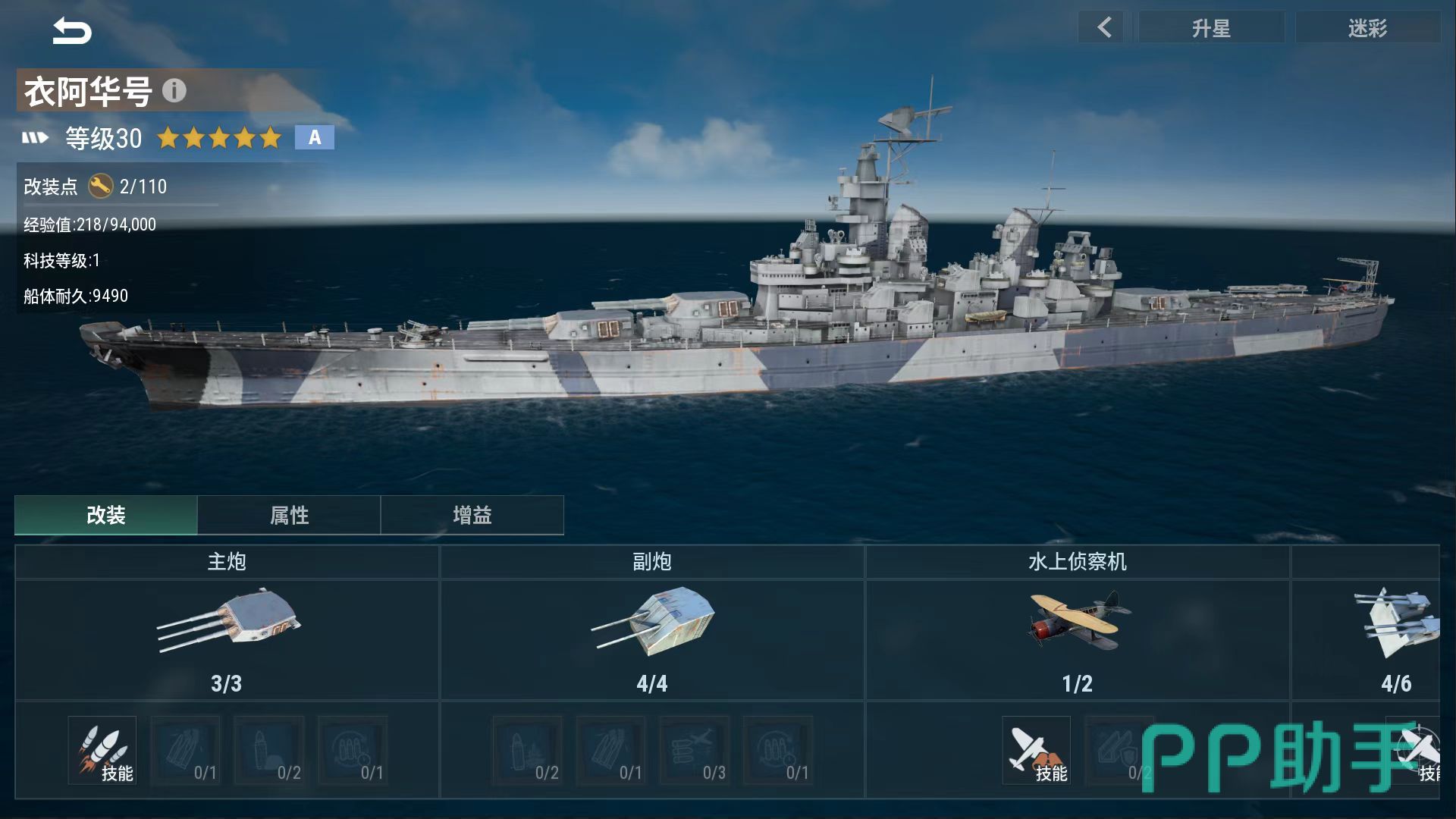Click the main gun 技能 skill icon
Screen dimensions: 1456x819
coord(102,751)
